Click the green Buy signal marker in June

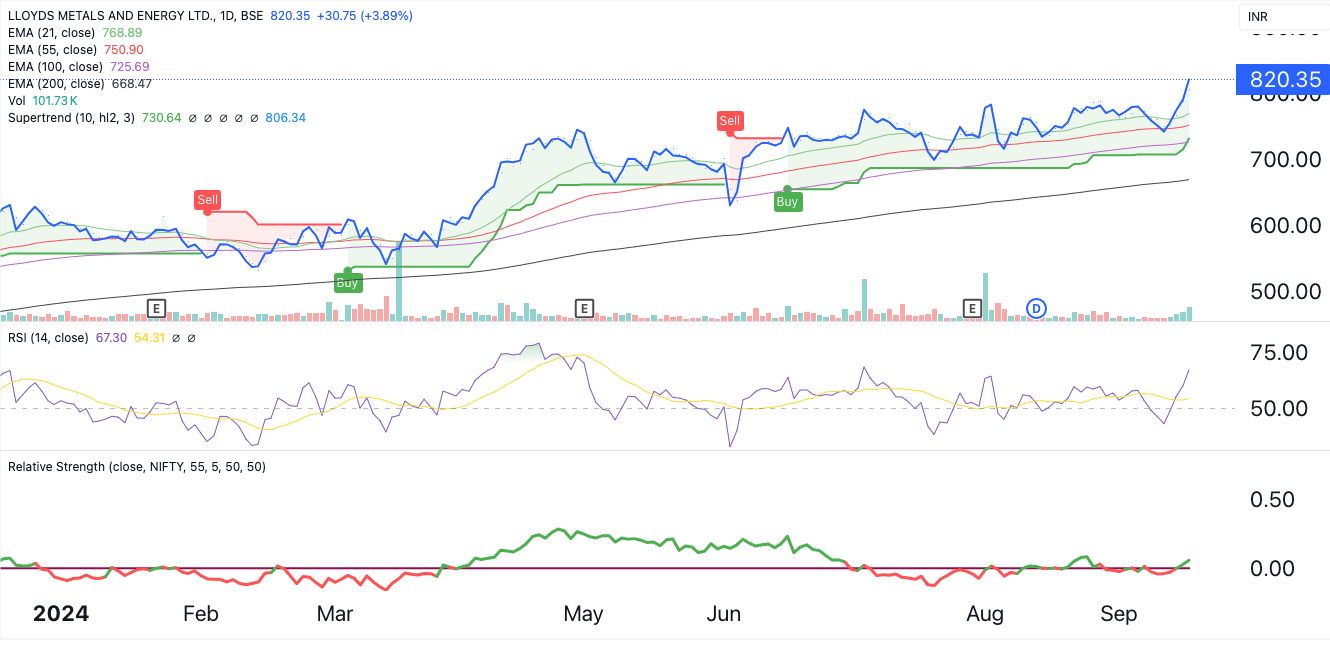(787, 201)
